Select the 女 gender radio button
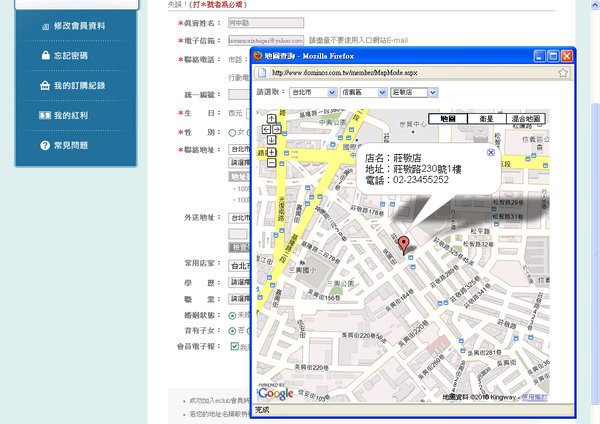This screenshot has width=600, height=424. (232, 133)
